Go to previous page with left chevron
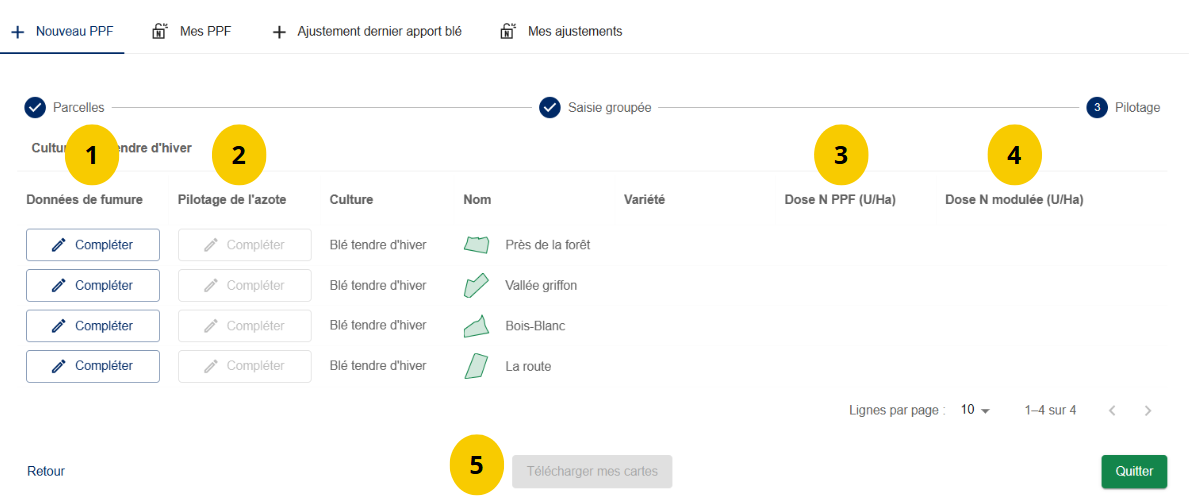 tap(1112, 410)
